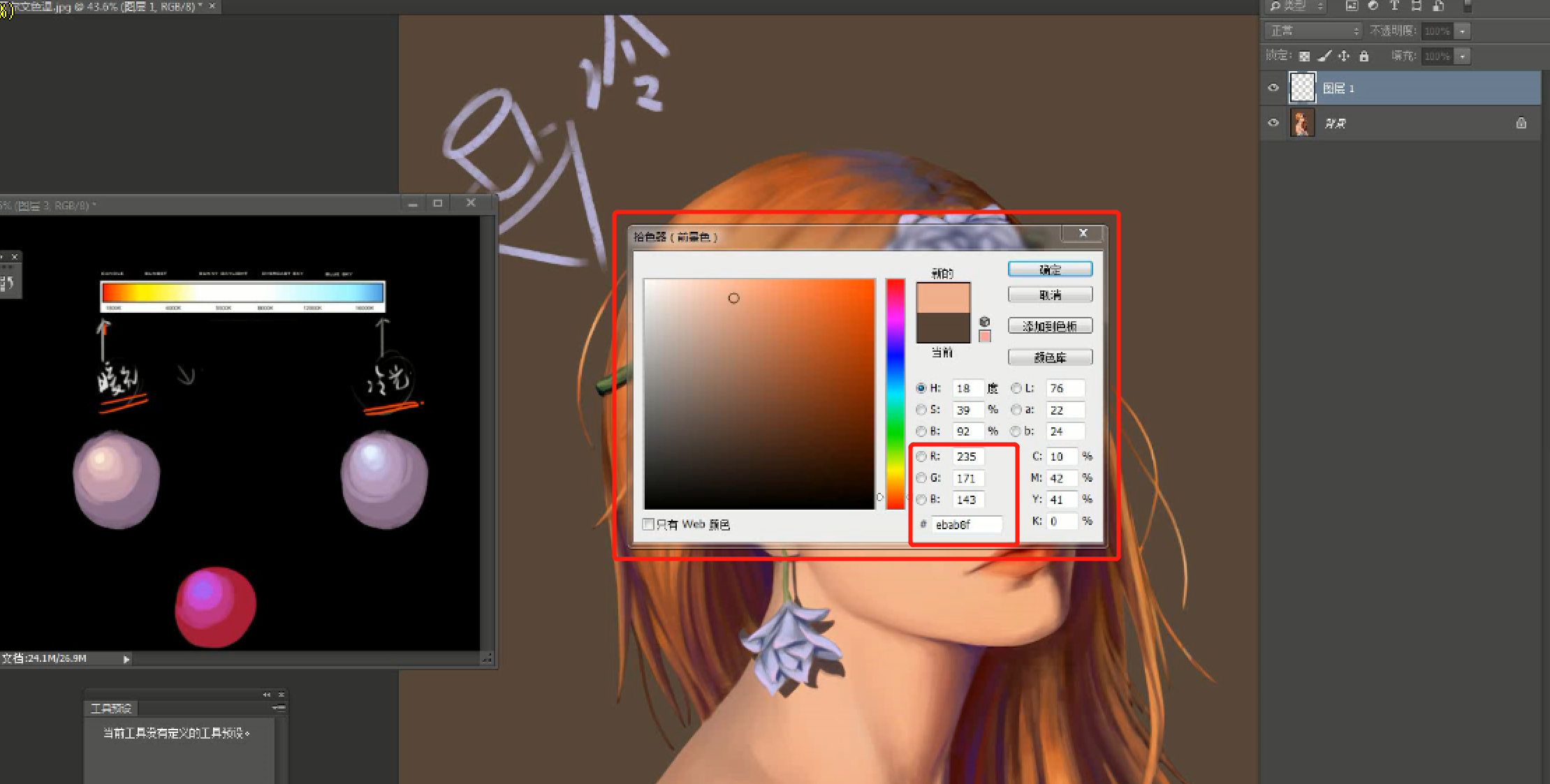
Task: Click the lock image pixels brush icon
Action: 1324,57
